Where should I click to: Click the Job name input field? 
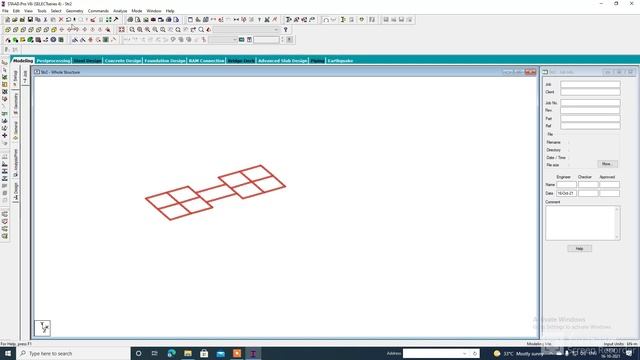[590, 84]
